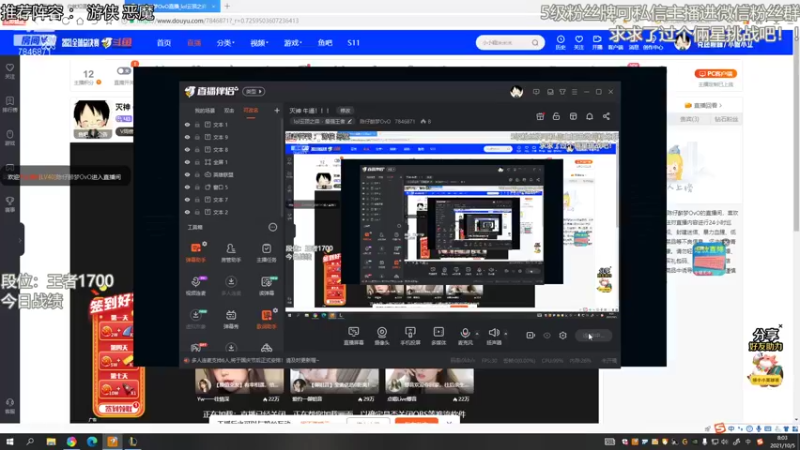800x450 pixels.
Task: Open the Windows Start menu
Action: point(9,442)
